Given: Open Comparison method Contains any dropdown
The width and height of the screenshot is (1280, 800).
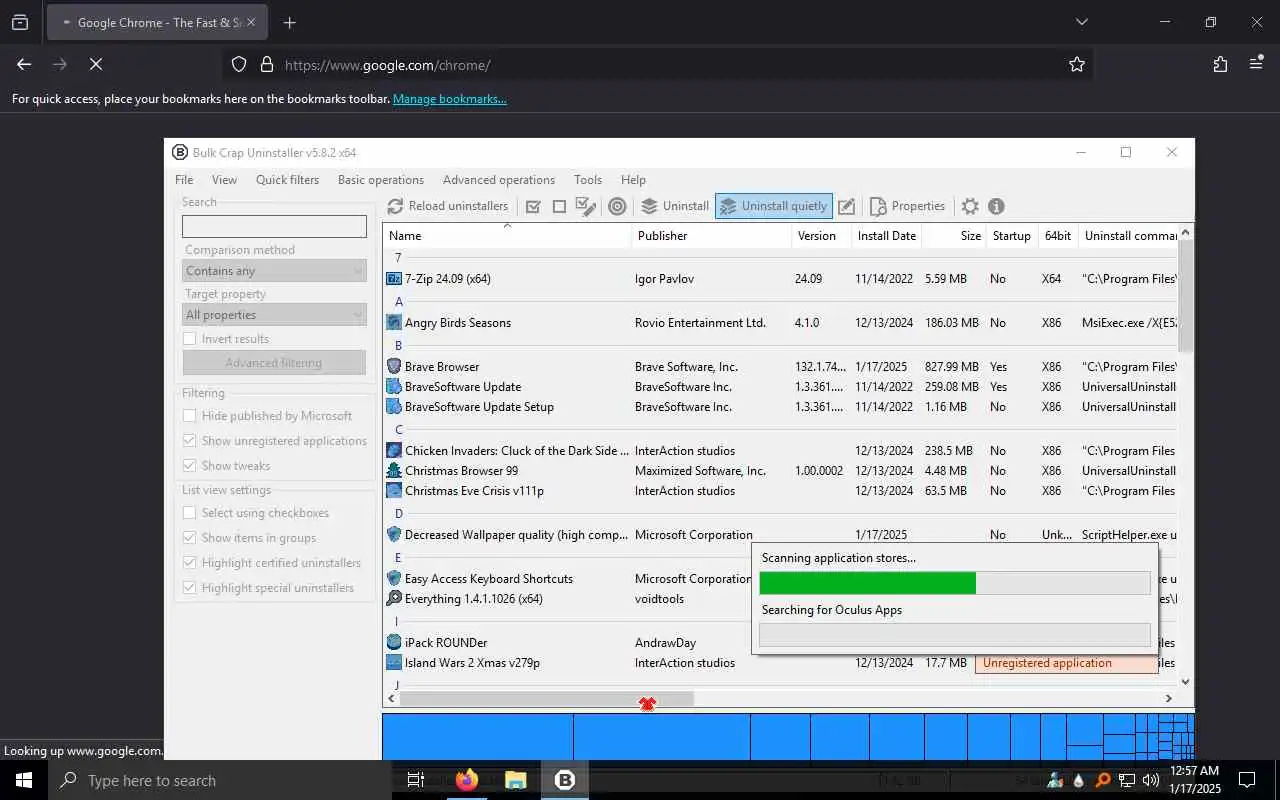Looking at the screenshot, I should pos(274,271).
